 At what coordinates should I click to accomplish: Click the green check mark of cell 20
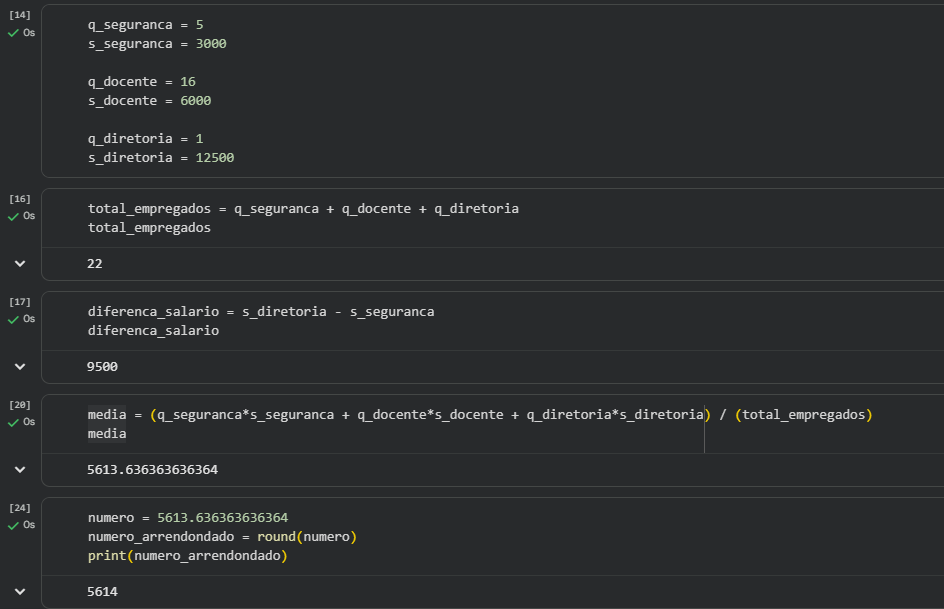(13, 422)
